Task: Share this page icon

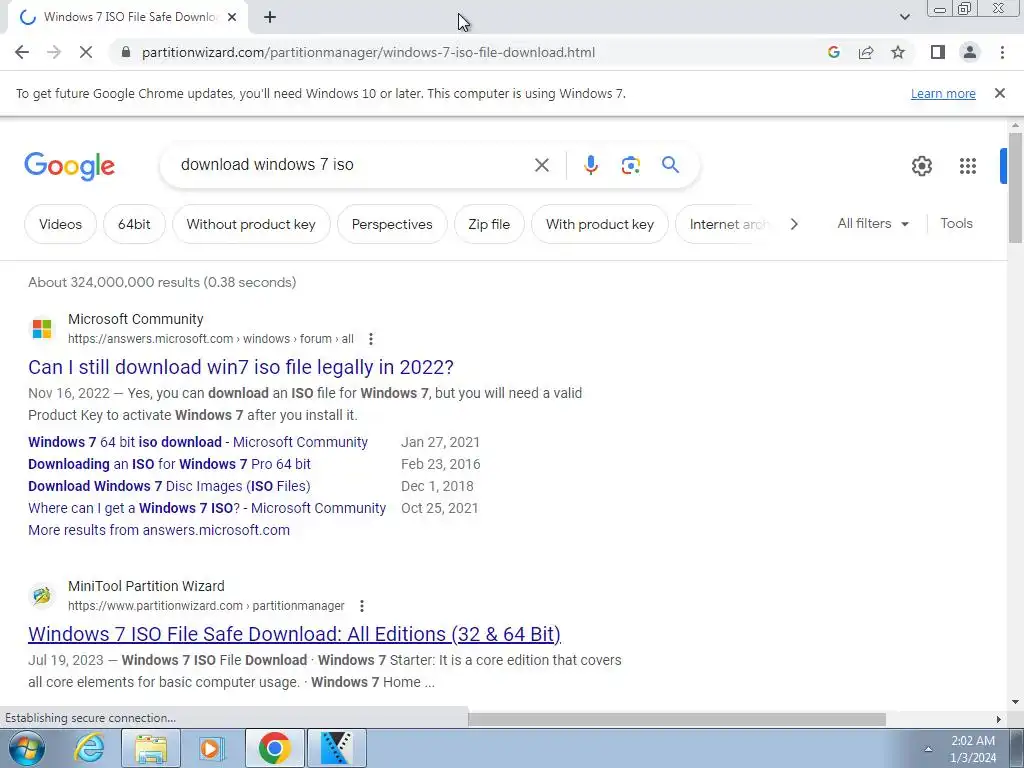Action: pyautogui.click(x=866, y=52)
